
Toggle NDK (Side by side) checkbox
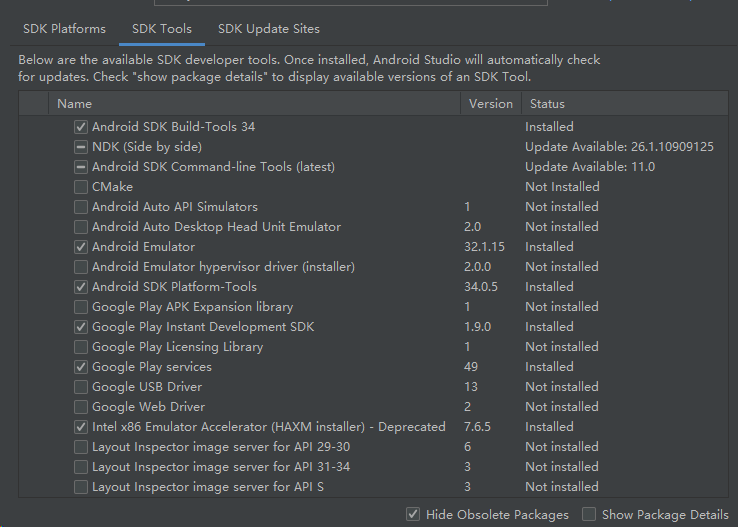81,147
